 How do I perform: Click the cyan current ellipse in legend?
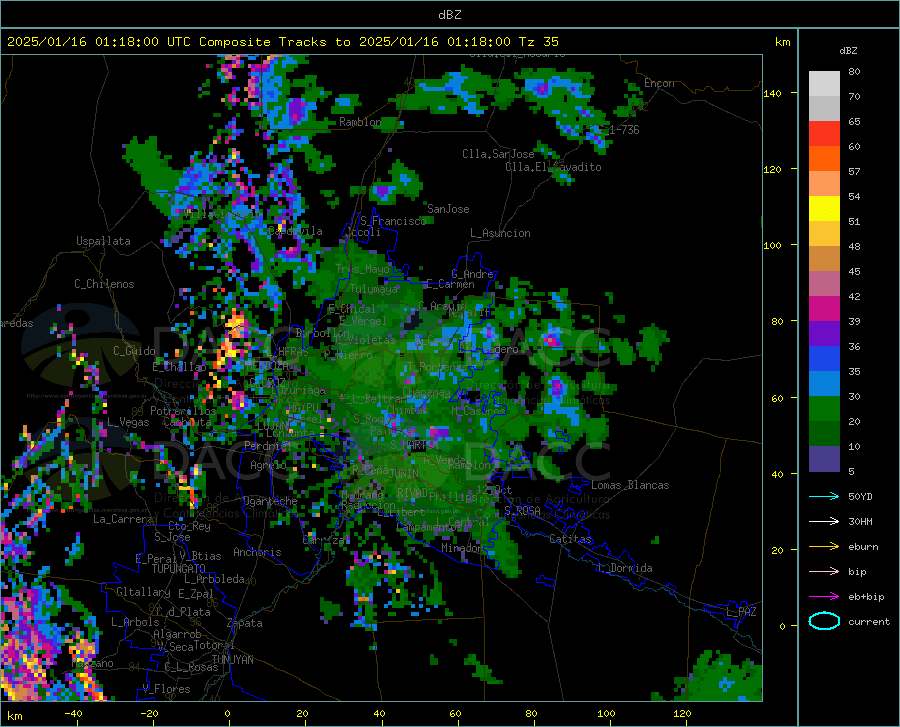pyautogui.click(x=824, y=621)
